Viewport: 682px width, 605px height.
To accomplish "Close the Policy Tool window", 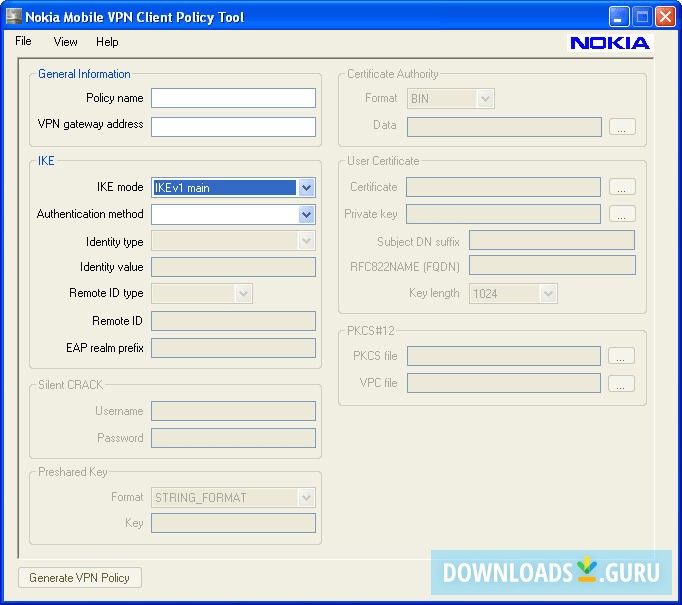I will (665, 17).
